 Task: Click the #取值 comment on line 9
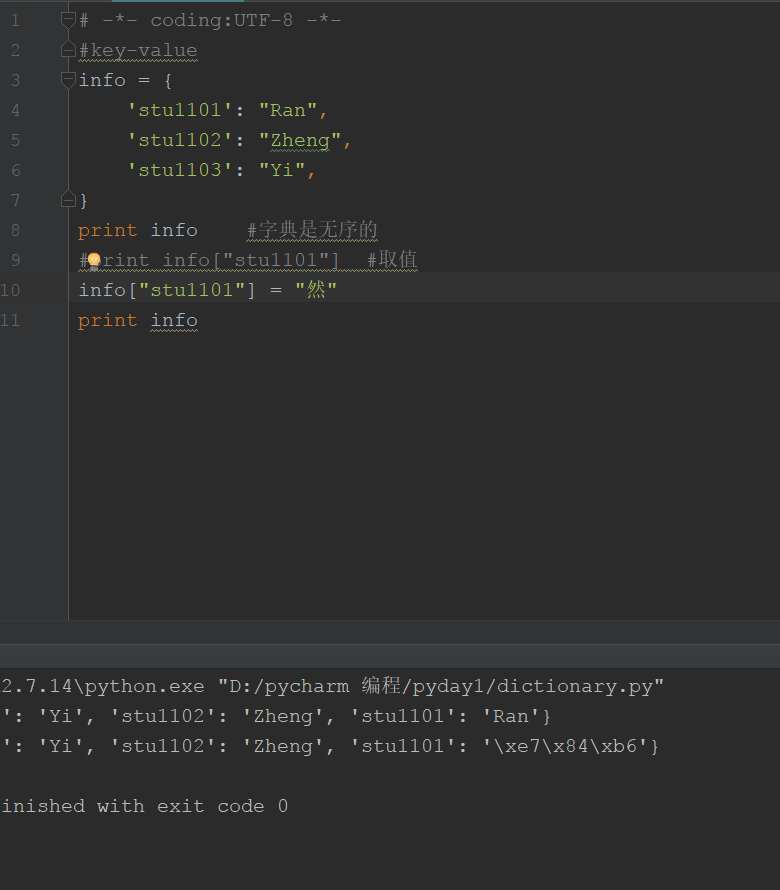pyautogui.click(x=391, y=260)
